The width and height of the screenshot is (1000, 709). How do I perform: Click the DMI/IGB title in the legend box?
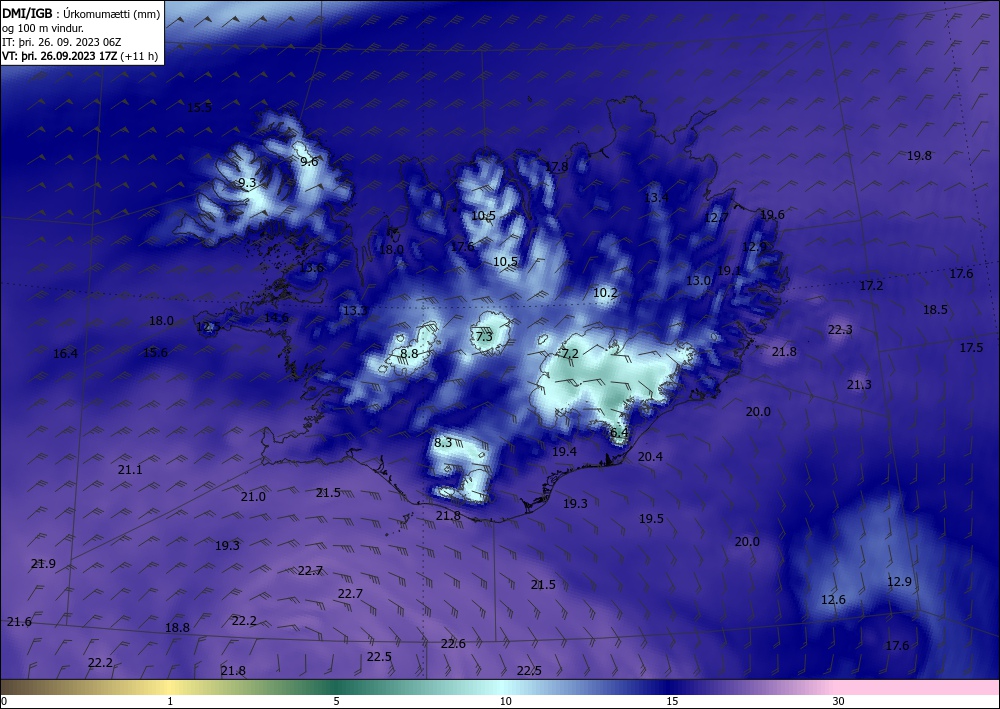(27, 13)
